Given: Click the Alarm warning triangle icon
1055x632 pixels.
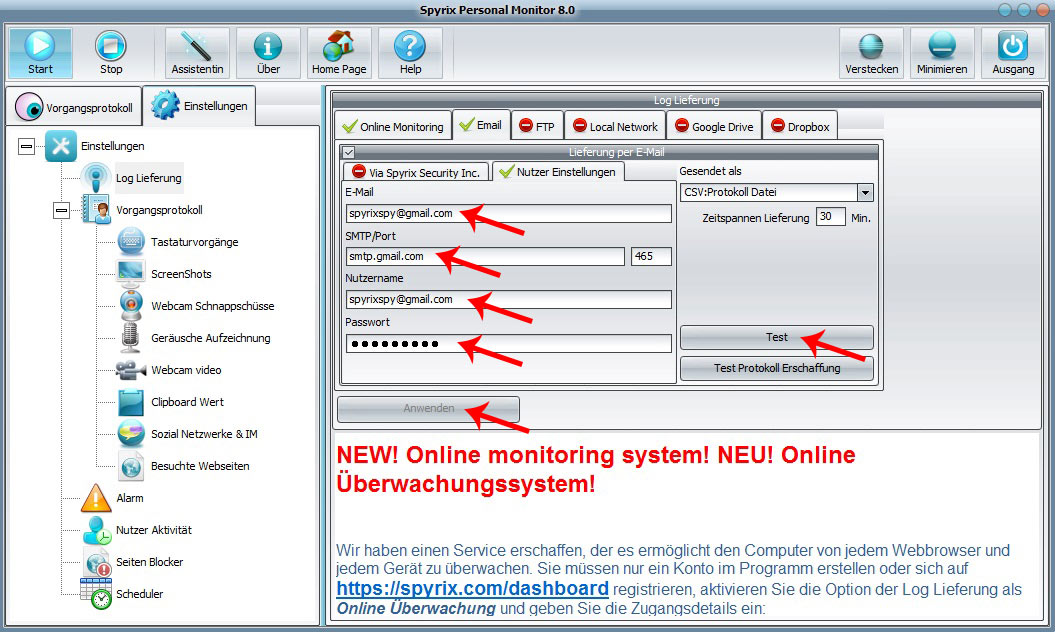Looking at the screenshot, I should click(x=96, y=498).
